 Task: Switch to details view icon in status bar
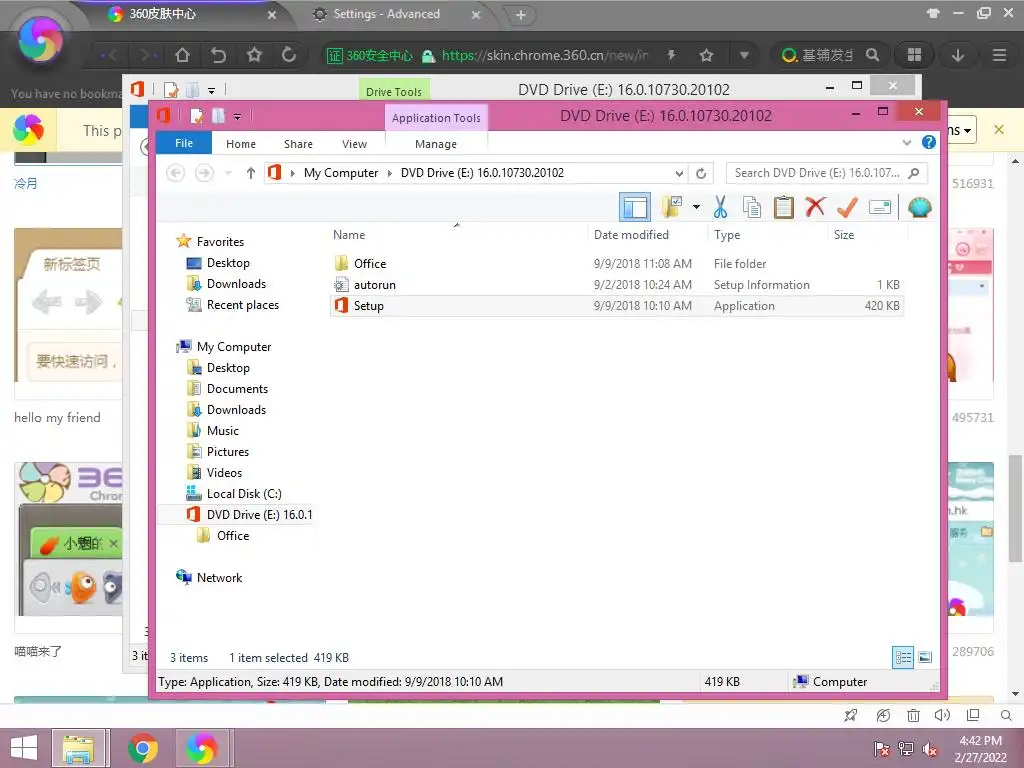click(x=903, y=657)
